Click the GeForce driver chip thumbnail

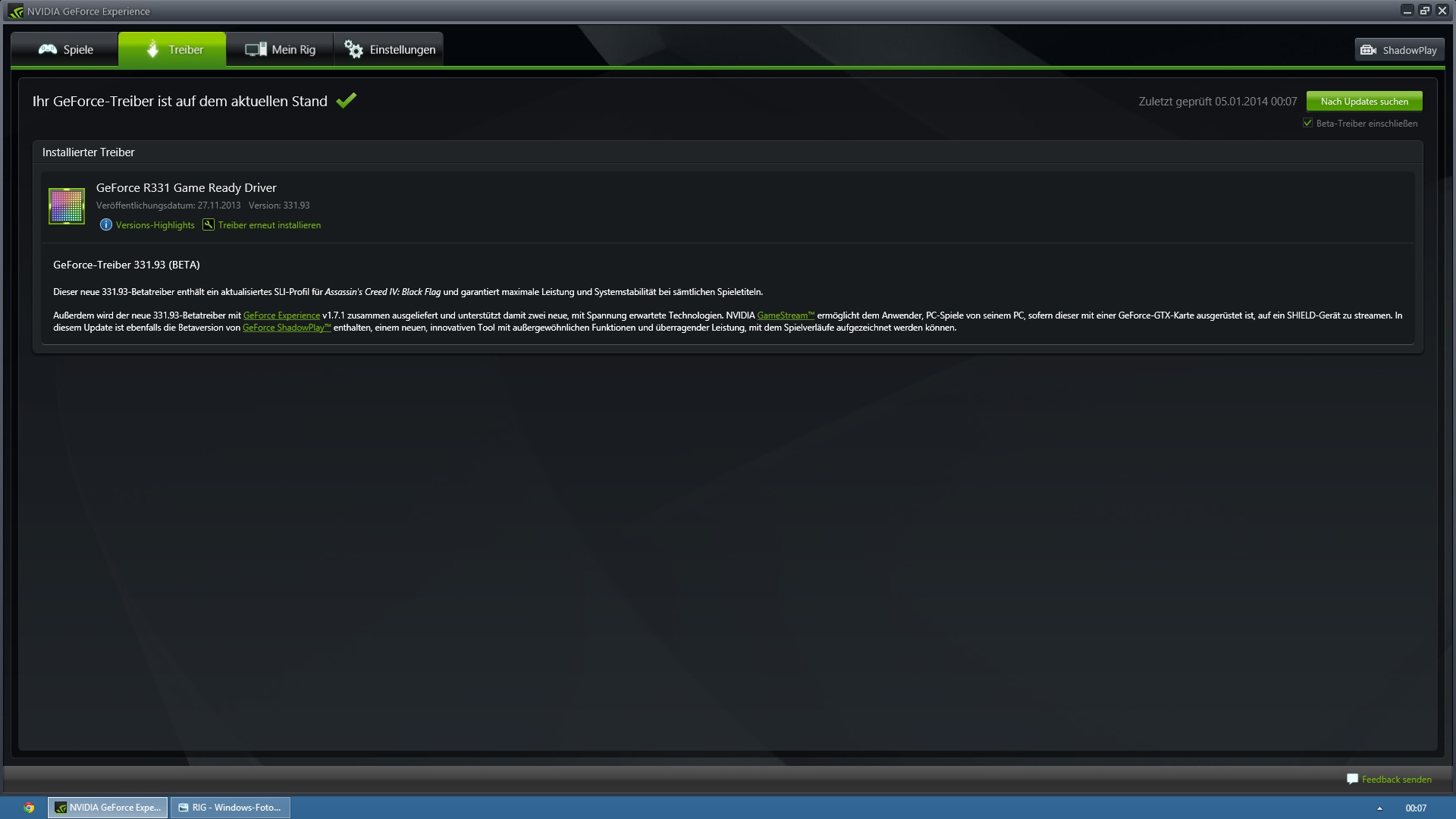pyautogui.click(x=67, y=206)
